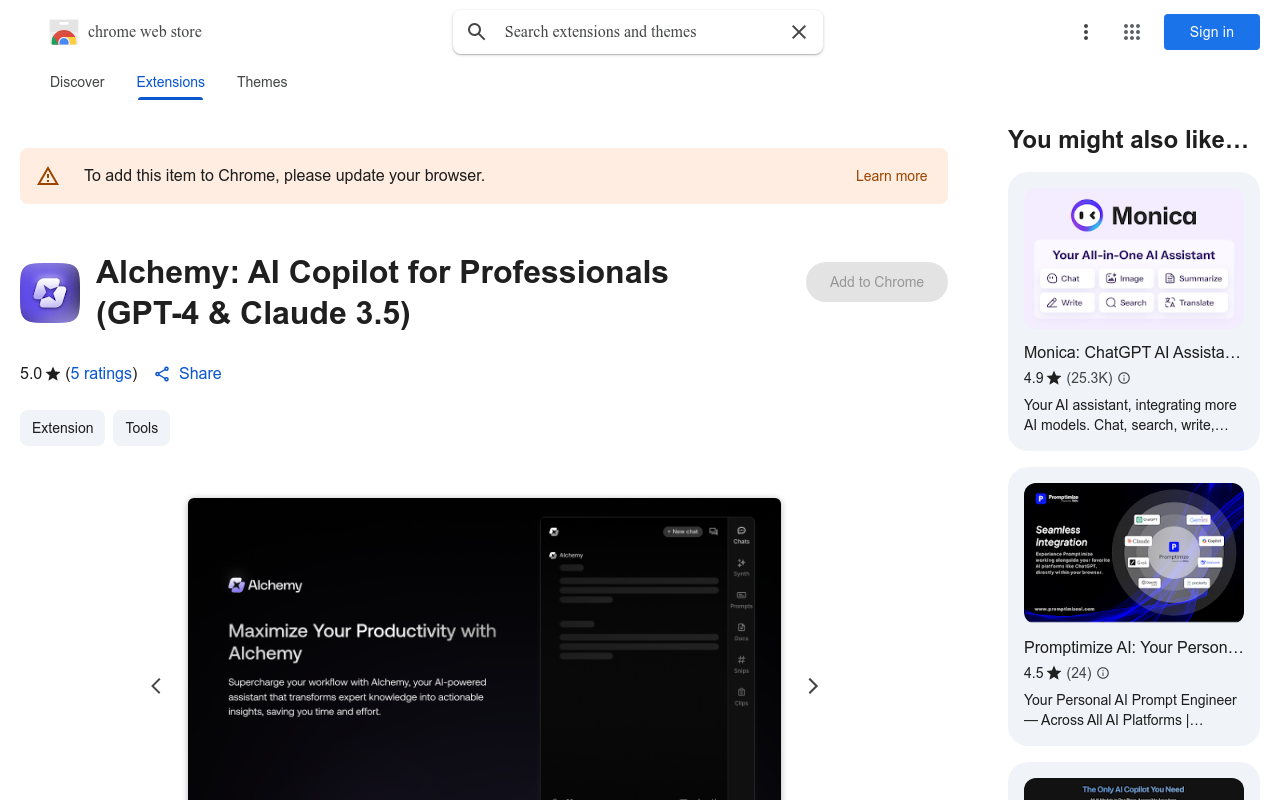The image size is (1280, 800).
Task: Open the 5 ratings link
Action: 101,374
